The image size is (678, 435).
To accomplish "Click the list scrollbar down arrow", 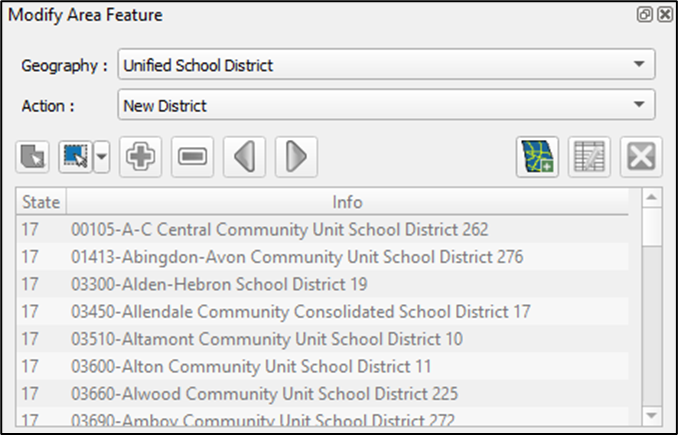I will coord(652,414).
